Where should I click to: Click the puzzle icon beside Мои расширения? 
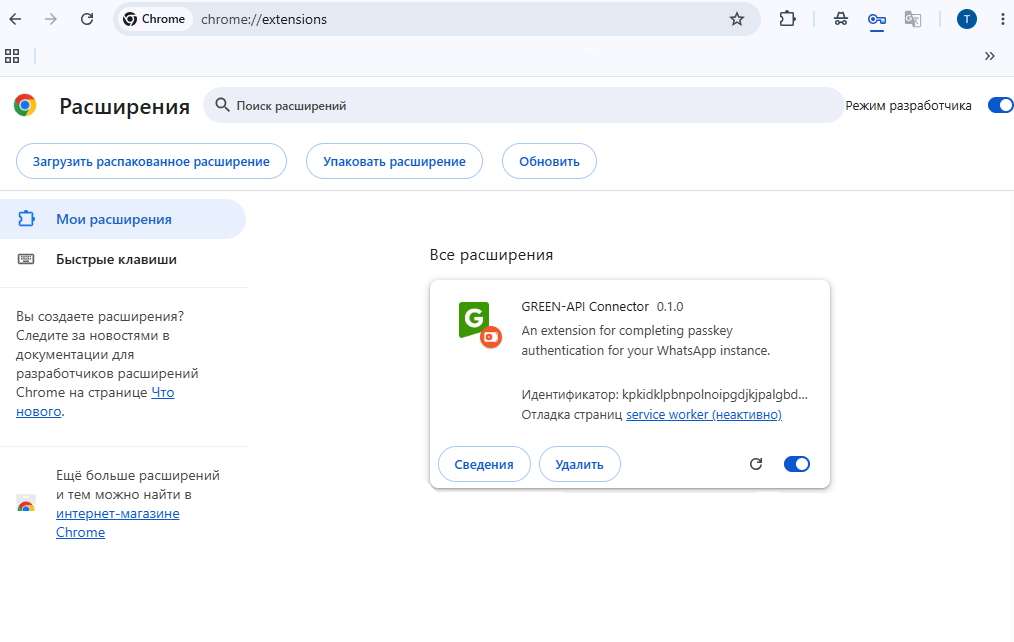(x=26, y=219)
